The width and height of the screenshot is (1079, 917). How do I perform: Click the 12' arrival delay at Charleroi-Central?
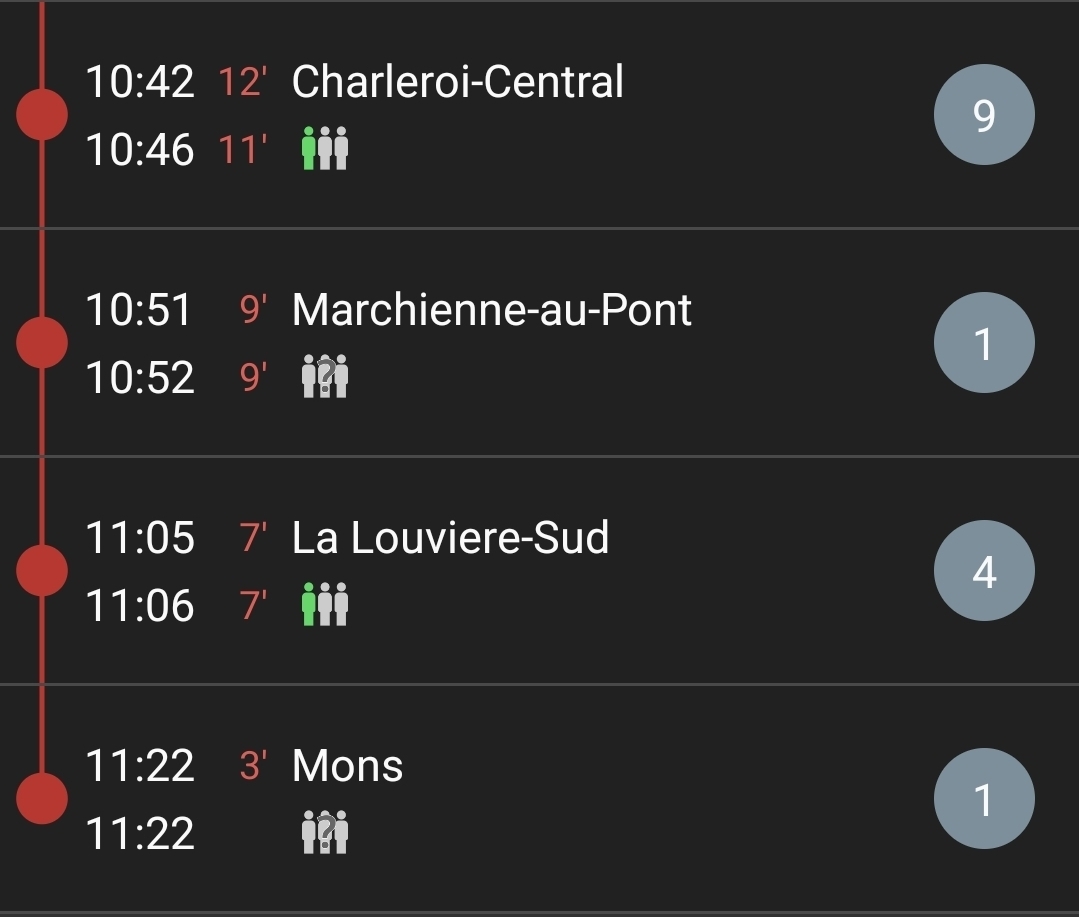click(241, 81)
